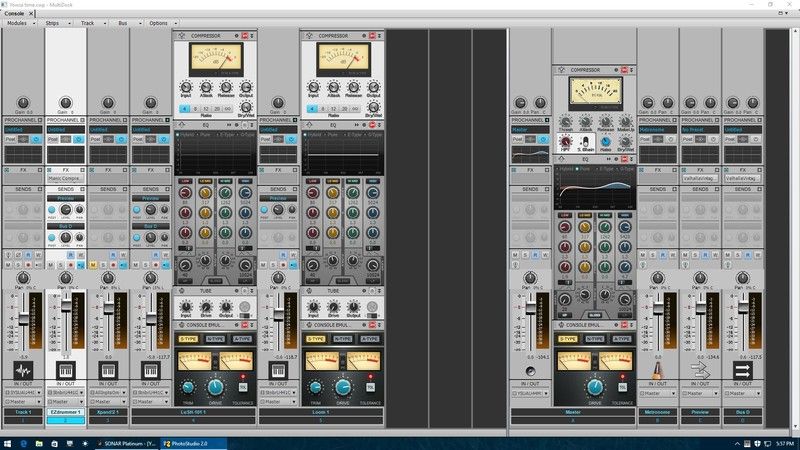Open the Strips menu
The width and height of the screenshot is (800, 450).
[55, 23]
